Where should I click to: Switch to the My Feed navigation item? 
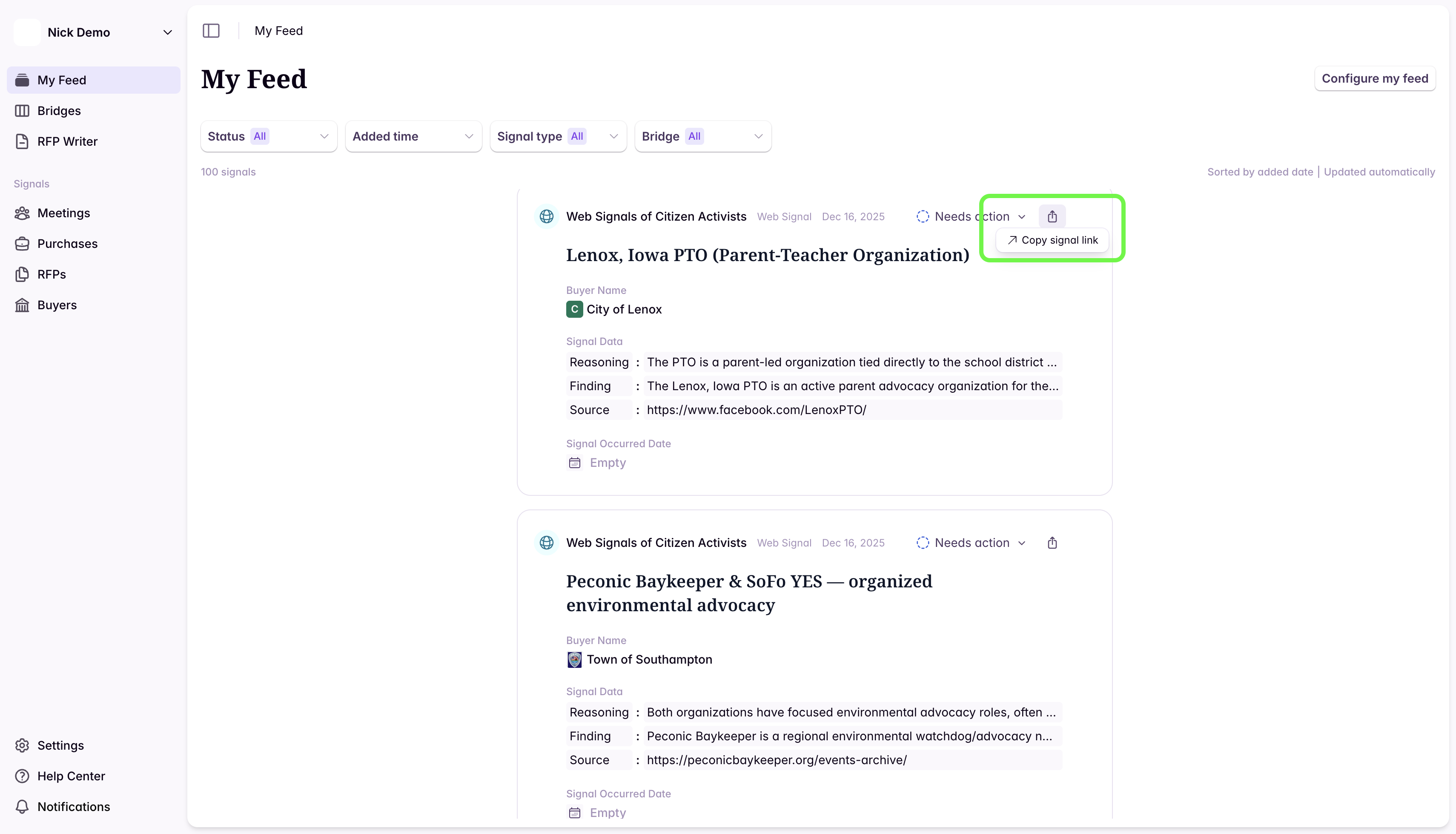pyautogui.click(x=63, y=80)
